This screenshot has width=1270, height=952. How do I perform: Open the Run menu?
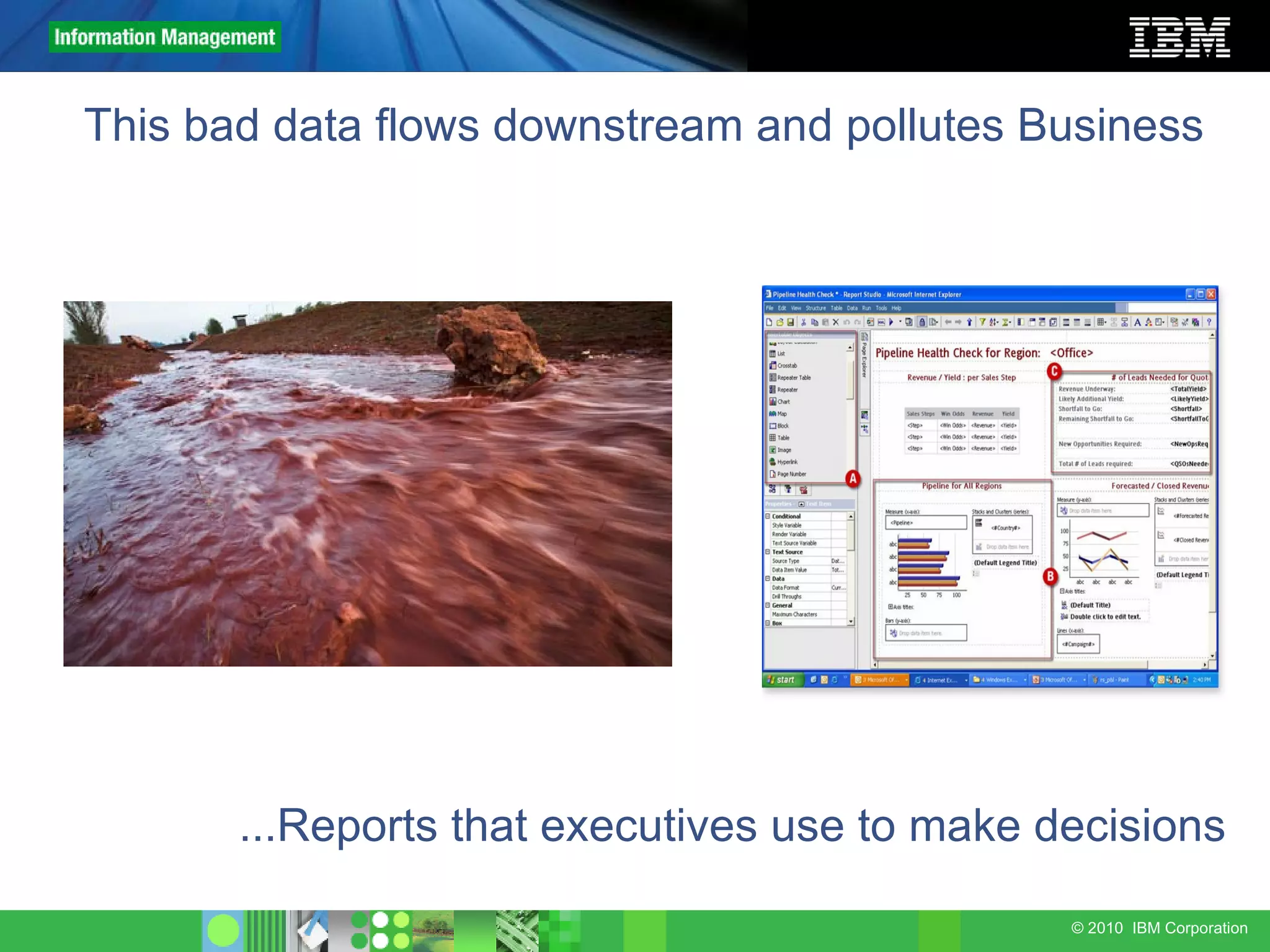(866, 308)
